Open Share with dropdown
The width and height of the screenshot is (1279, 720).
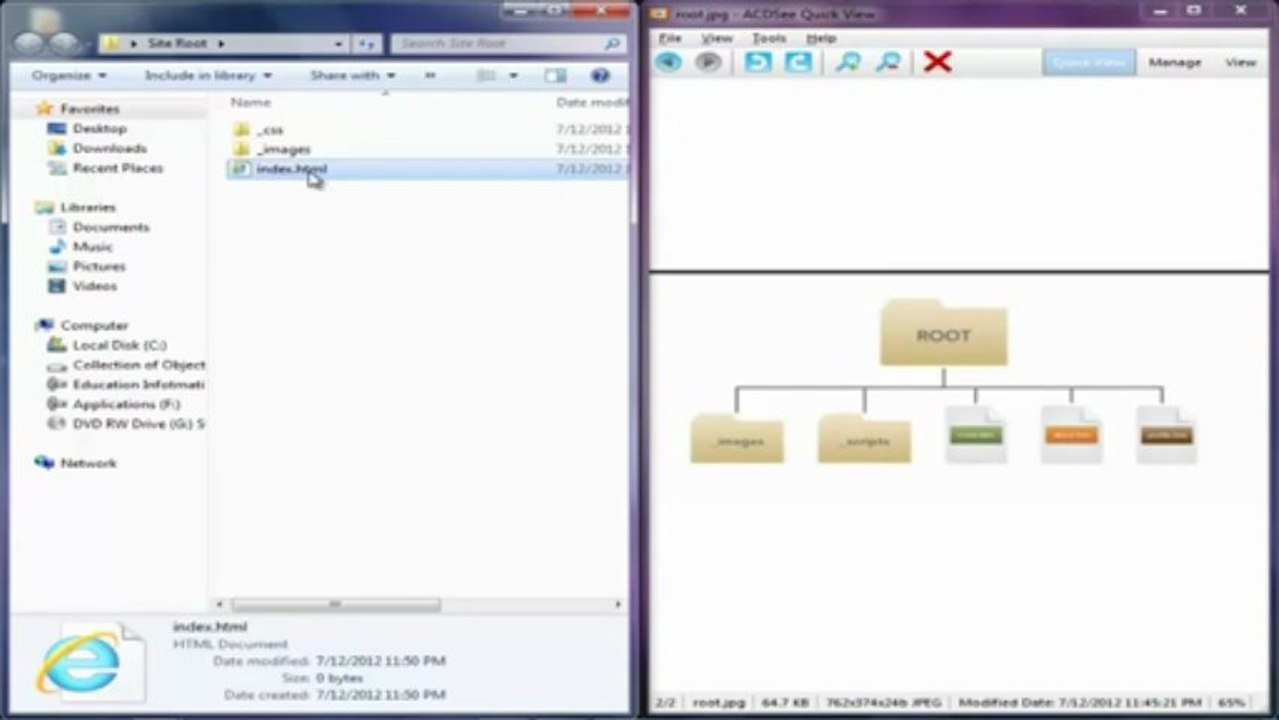pos(352,75)
